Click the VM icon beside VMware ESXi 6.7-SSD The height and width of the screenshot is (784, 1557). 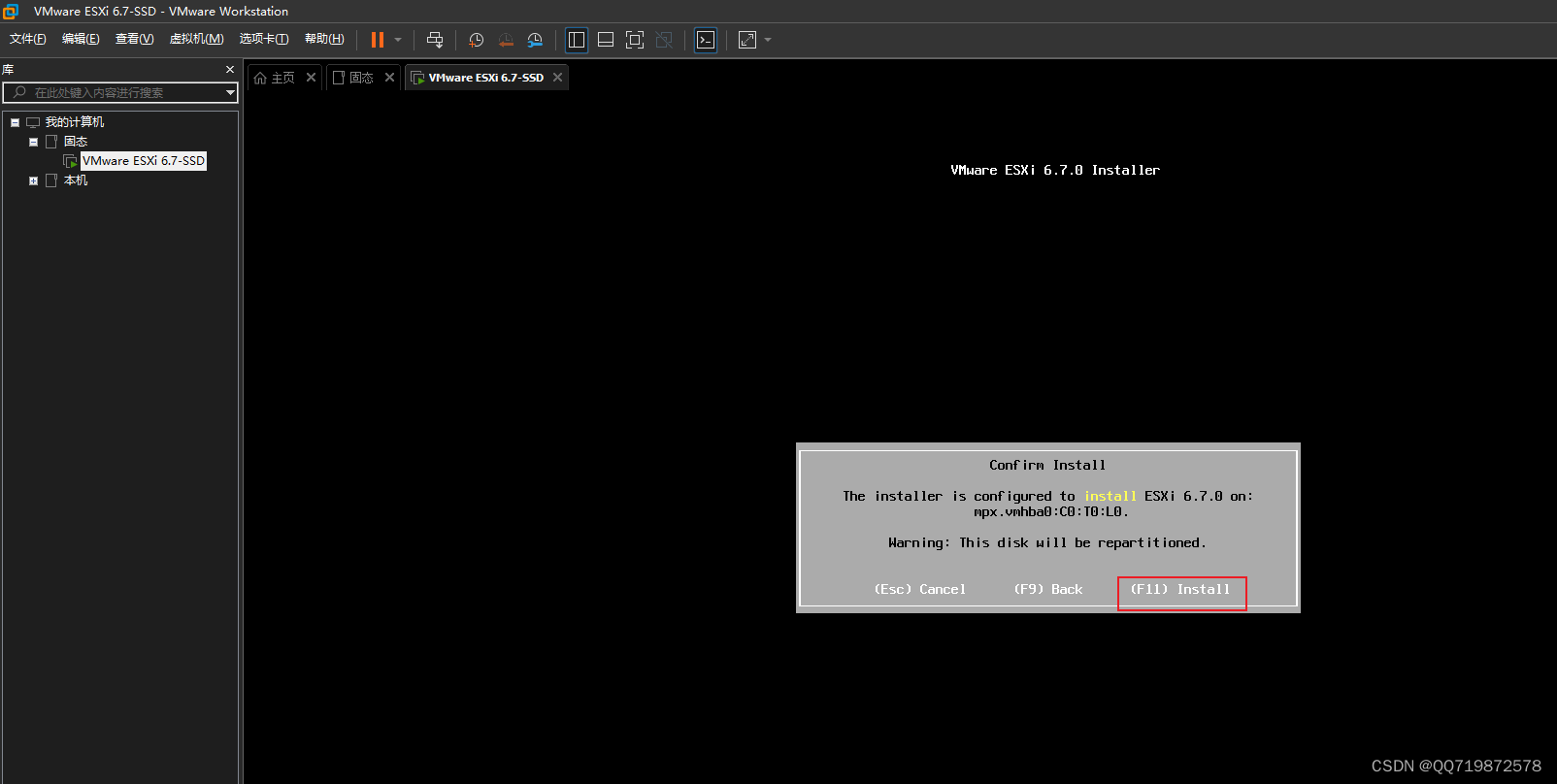coord(70,161)
